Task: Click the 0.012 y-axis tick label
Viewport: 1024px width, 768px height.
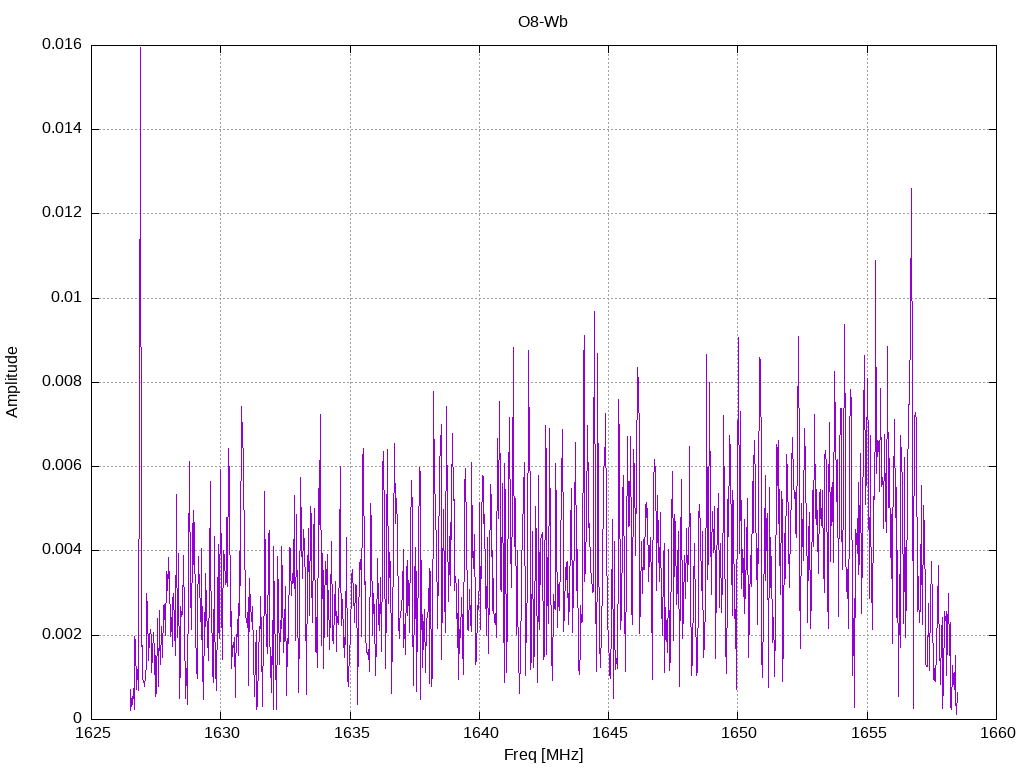Action: pos(61,213)
